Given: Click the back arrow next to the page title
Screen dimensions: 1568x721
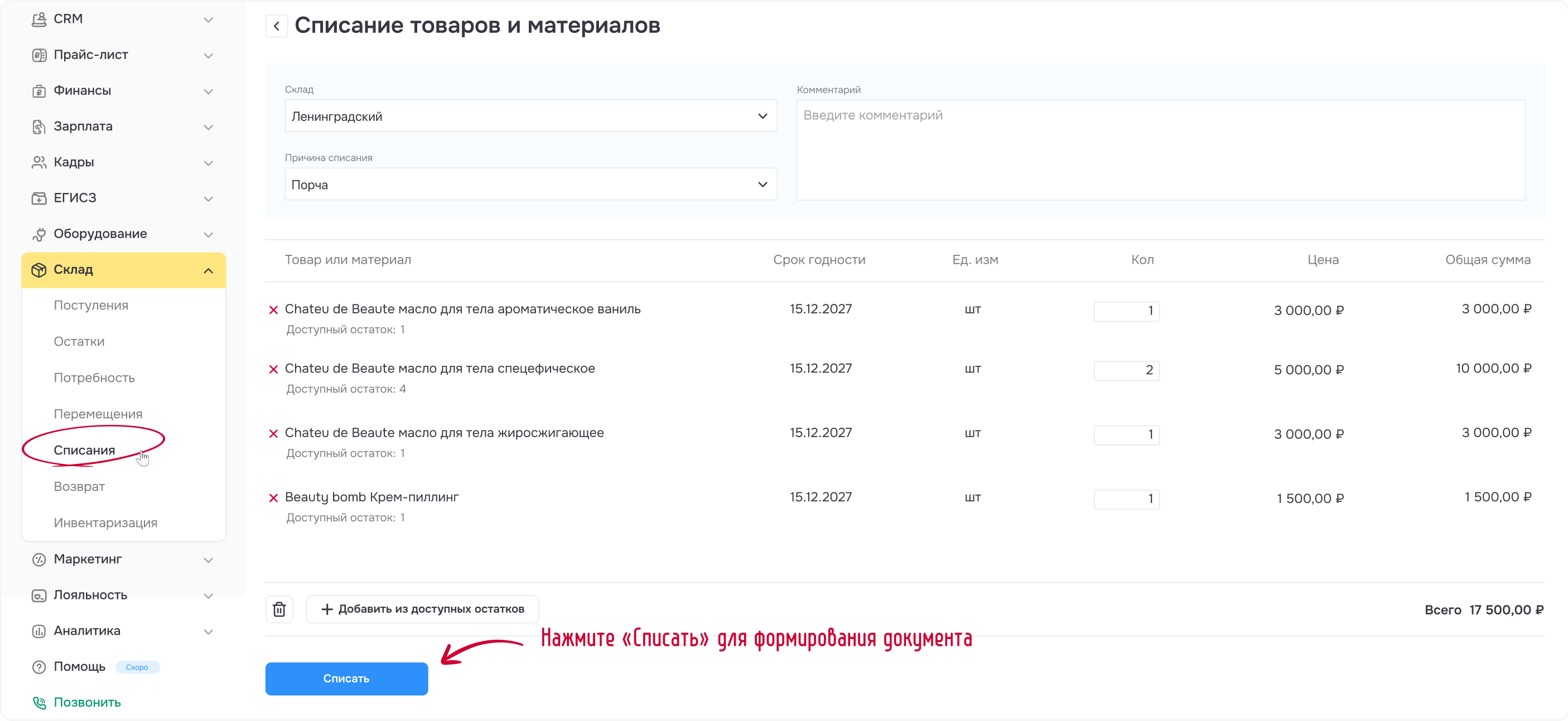Looking at the screenshot, I should coord(276,26).
